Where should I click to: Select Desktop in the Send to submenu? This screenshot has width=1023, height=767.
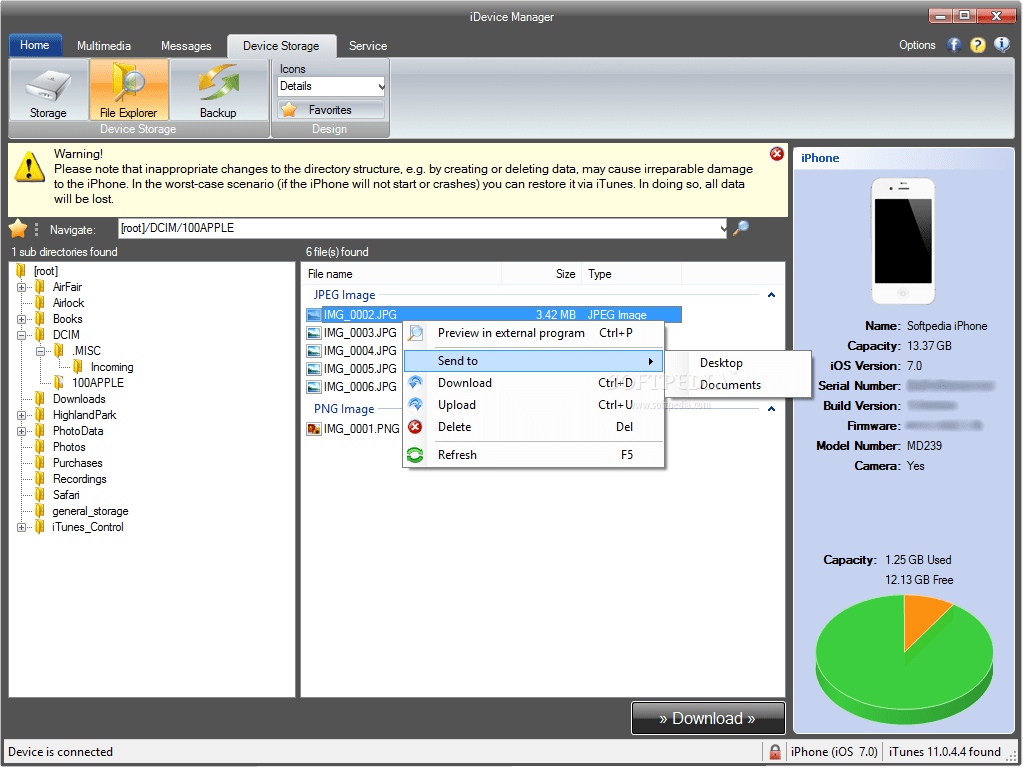tap(721, 363)
